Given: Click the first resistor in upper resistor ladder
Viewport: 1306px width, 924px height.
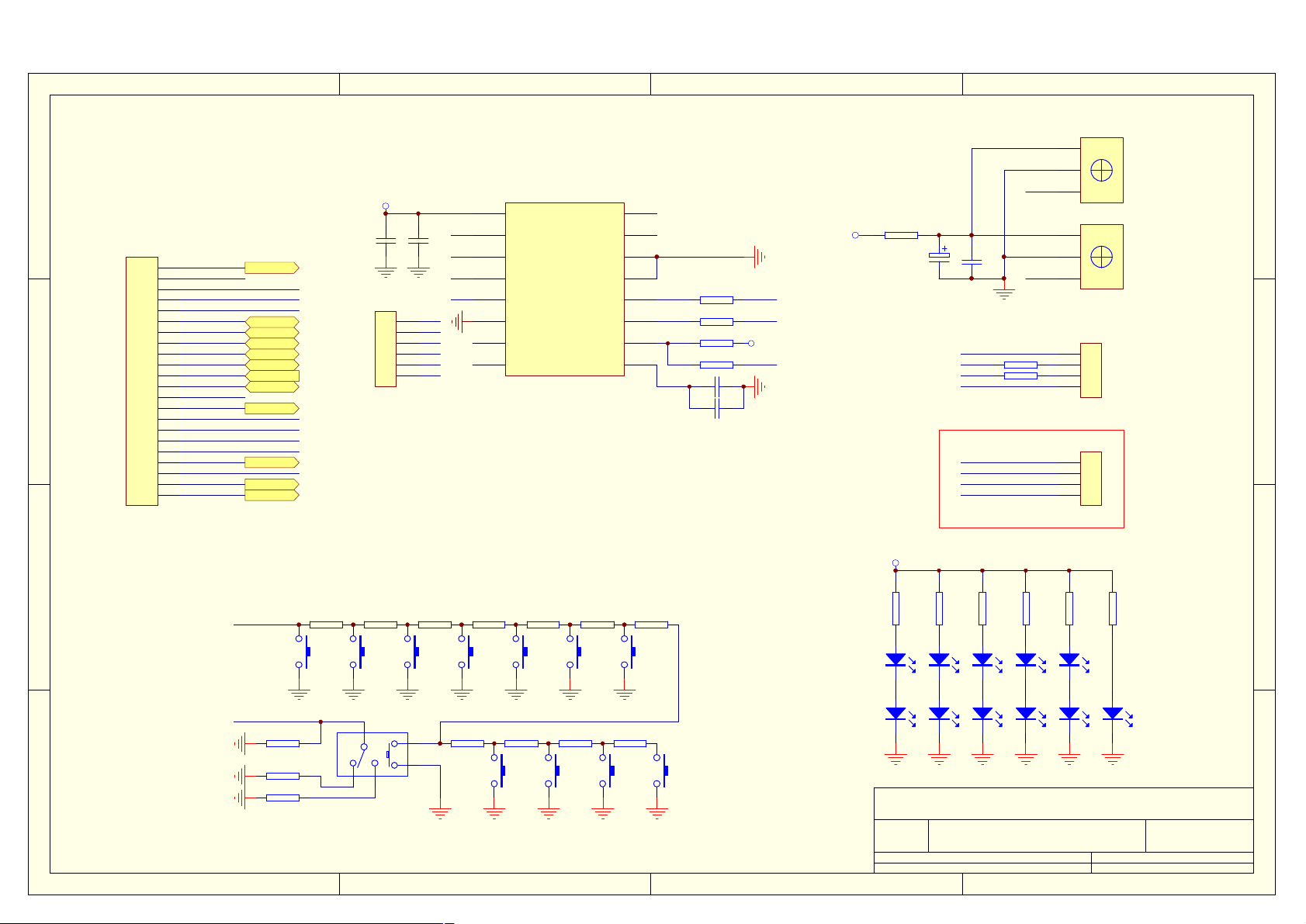Looking at the screenshot, I should click(x=326, y=625).
